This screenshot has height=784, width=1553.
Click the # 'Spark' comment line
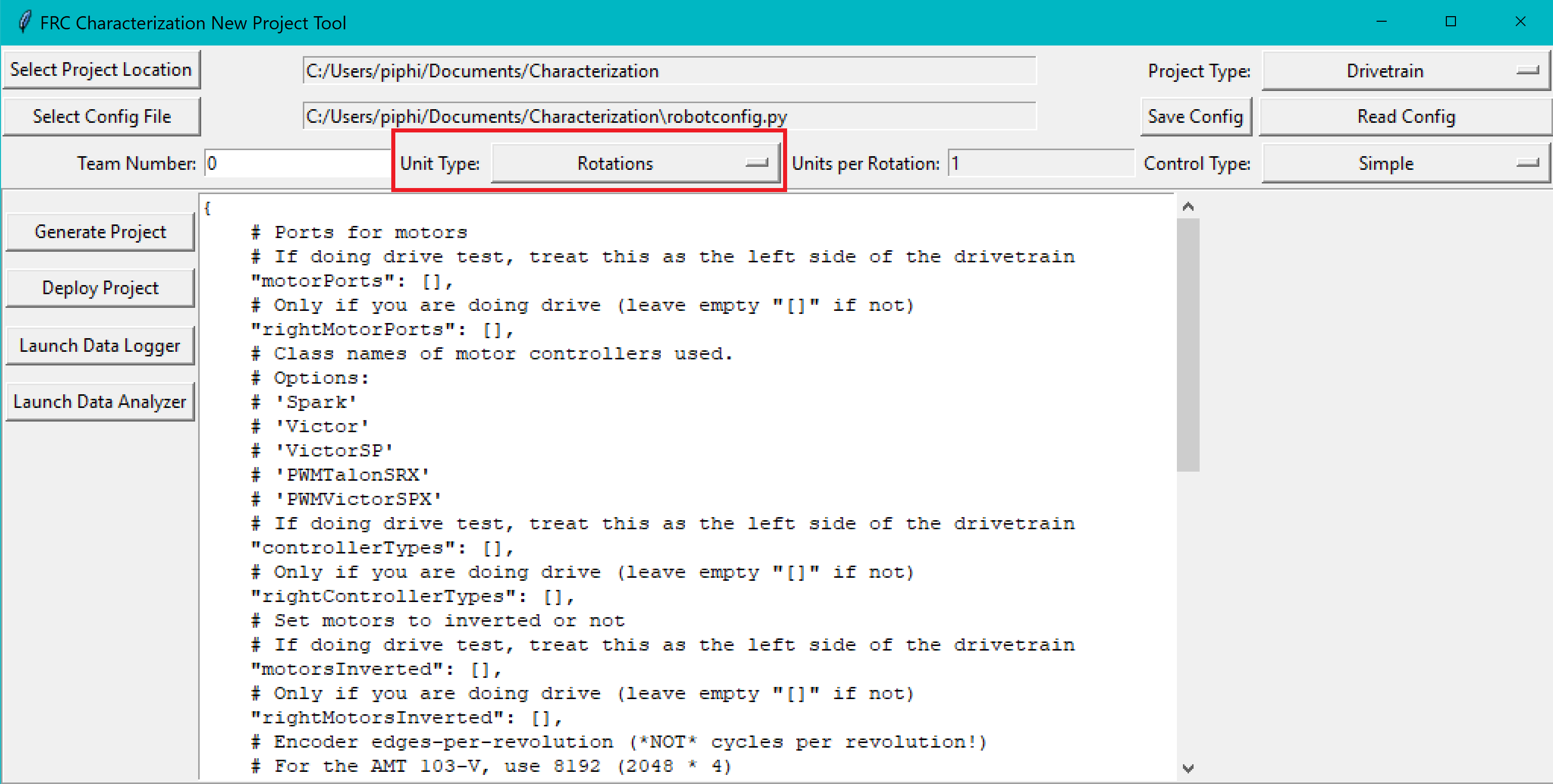pos(304,402)
